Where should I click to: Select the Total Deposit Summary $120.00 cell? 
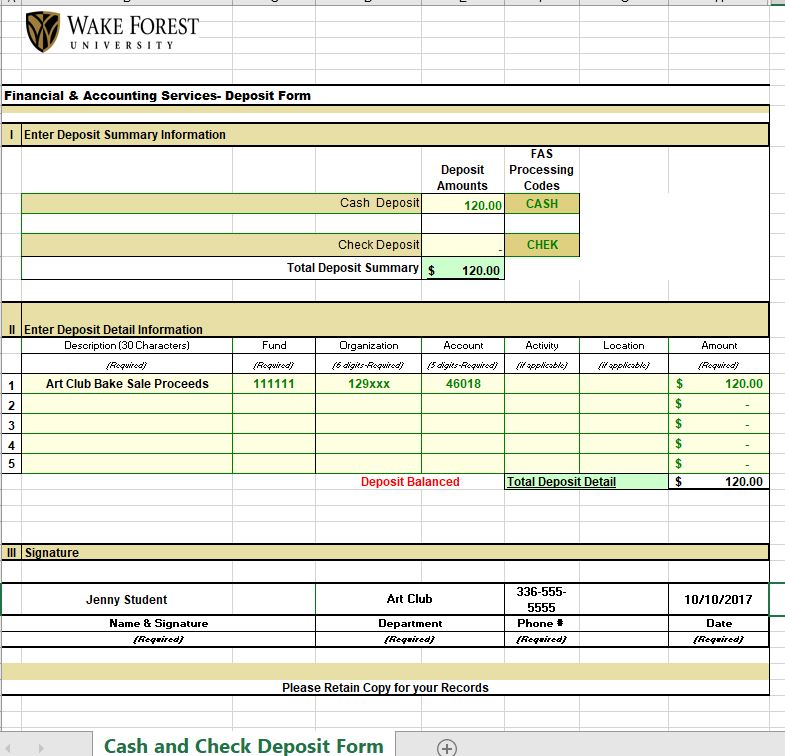click(463, 269)
